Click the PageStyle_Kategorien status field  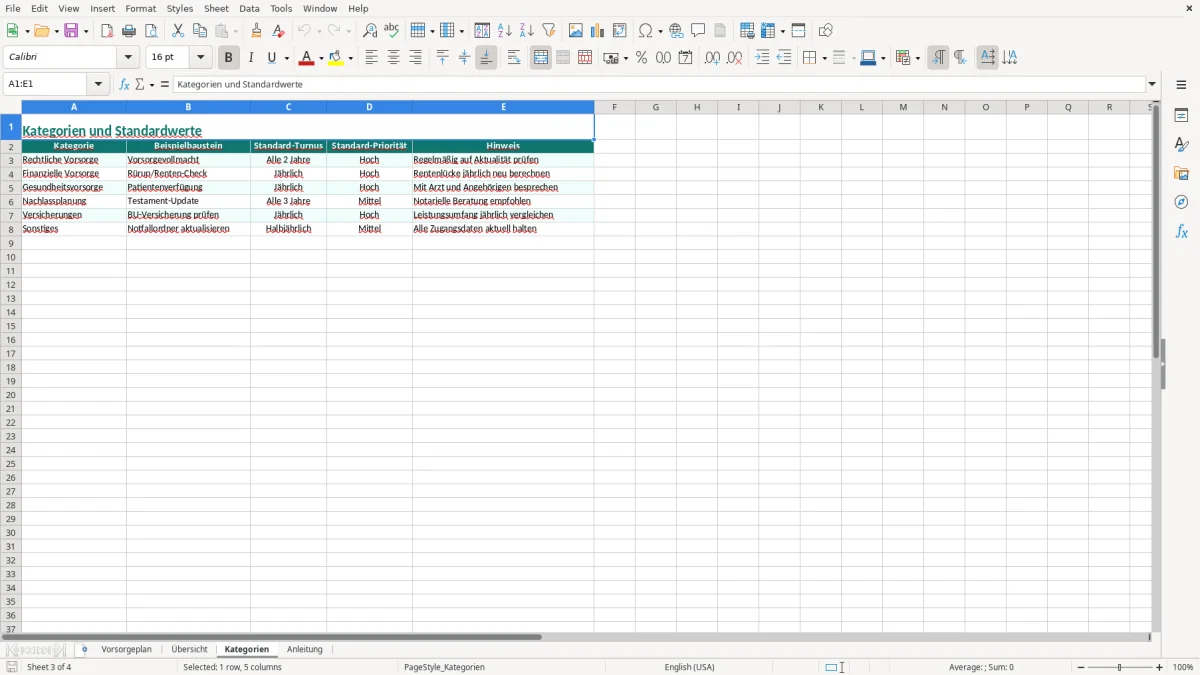(x=444, y=667)
